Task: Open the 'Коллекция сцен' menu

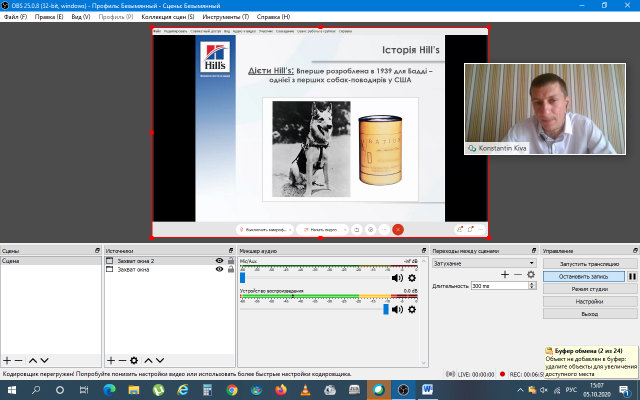Action: coord(165,17)
